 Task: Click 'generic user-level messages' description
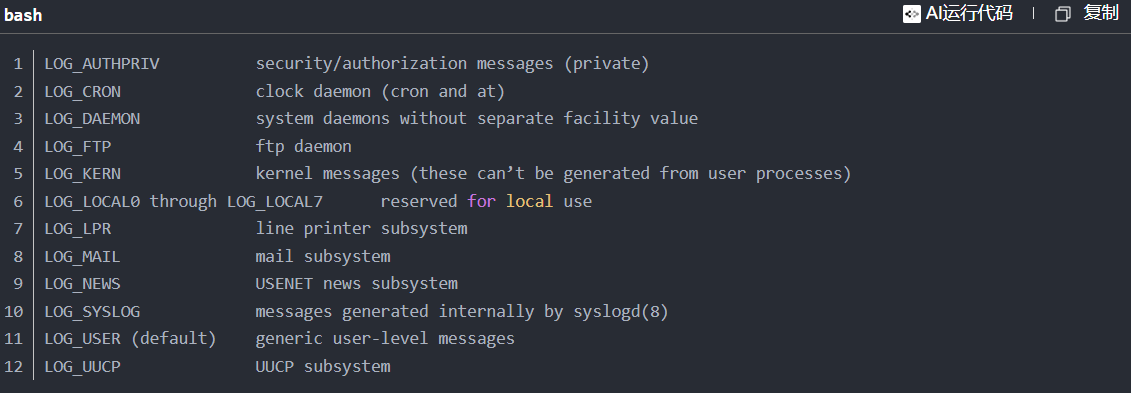(385, 339)
